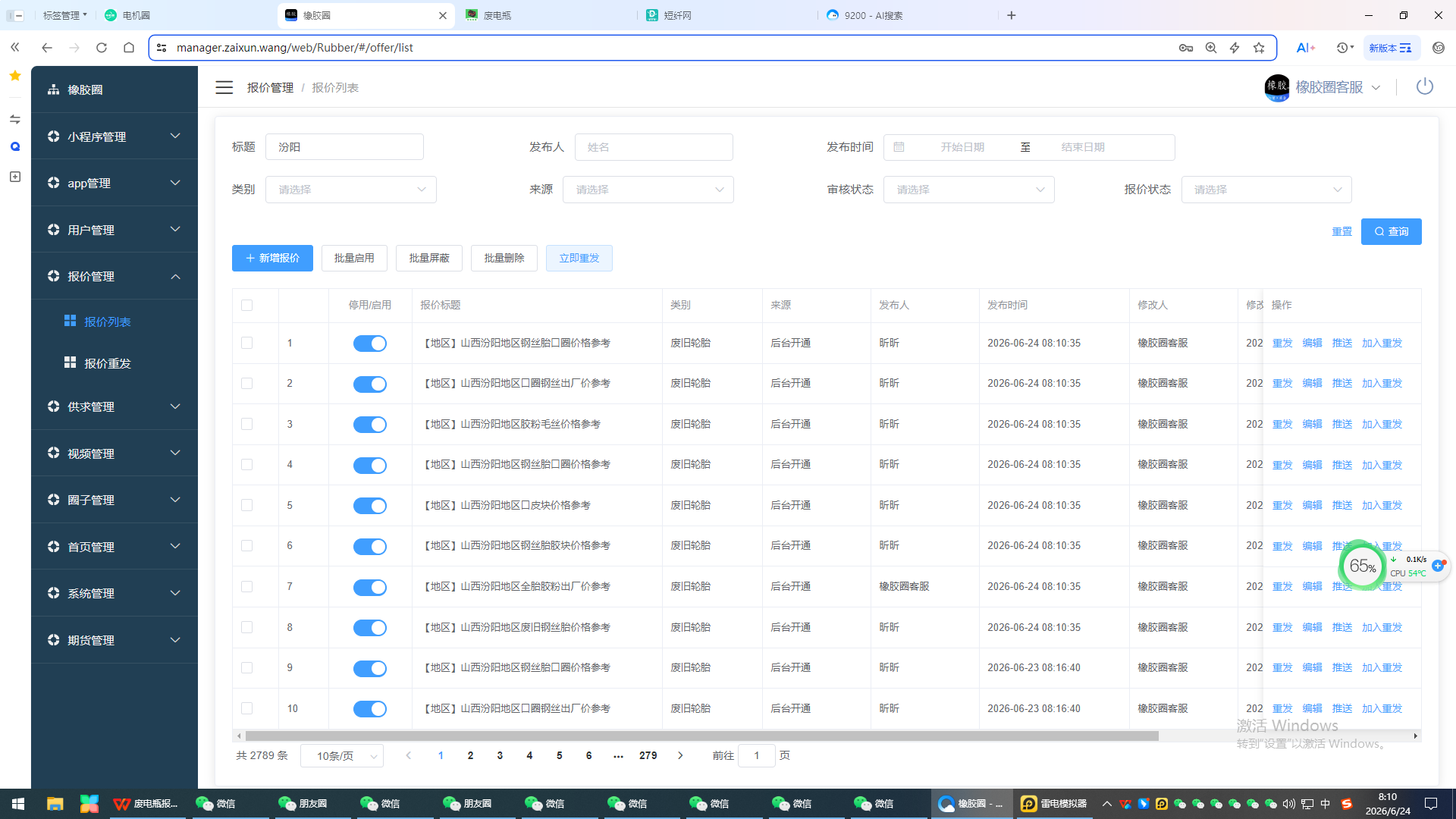Open the 报价状态 dropdown
Screen dimensions: 1456x819
coord(1266,190)
